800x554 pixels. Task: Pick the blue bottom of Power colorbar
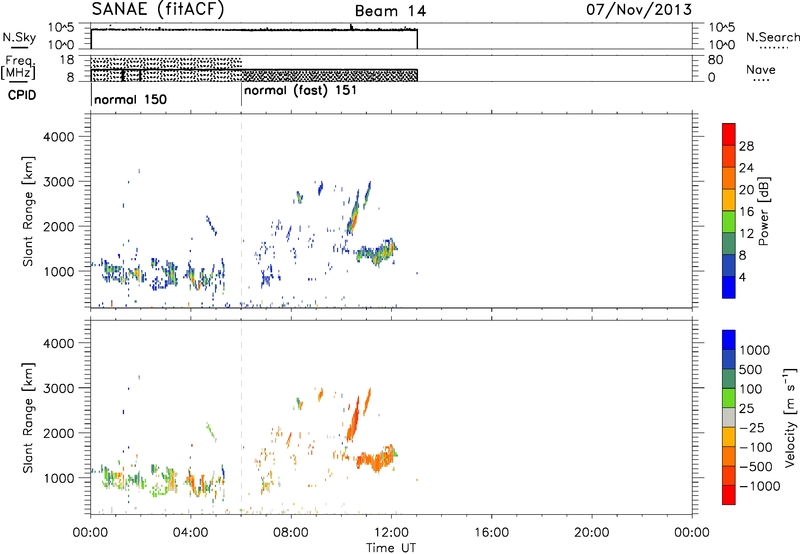click(729, 287)
